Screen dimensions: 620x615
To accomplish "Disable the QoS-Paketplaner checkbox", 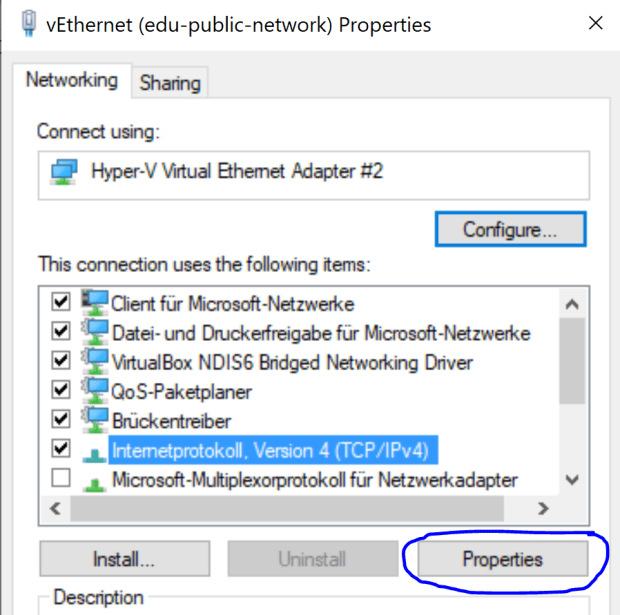I will tap(61, 391).
